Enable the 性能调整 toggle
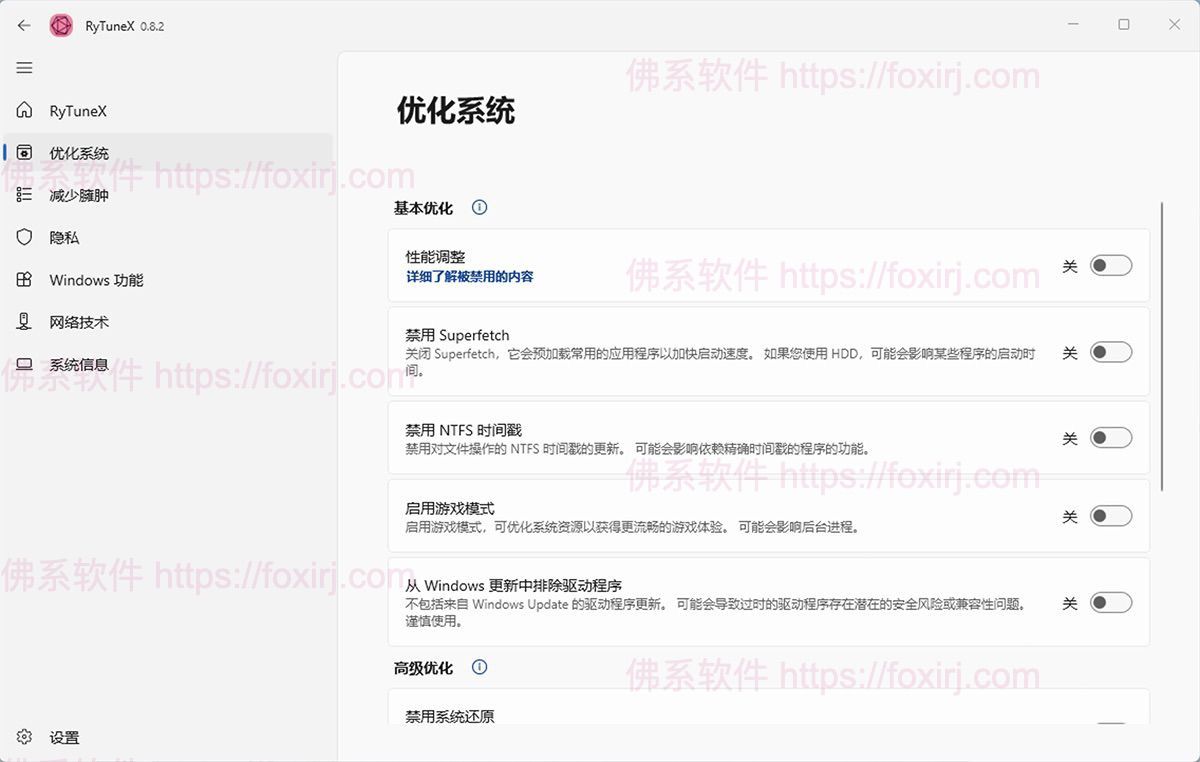1200x762 pixels. coord(1111,264)
